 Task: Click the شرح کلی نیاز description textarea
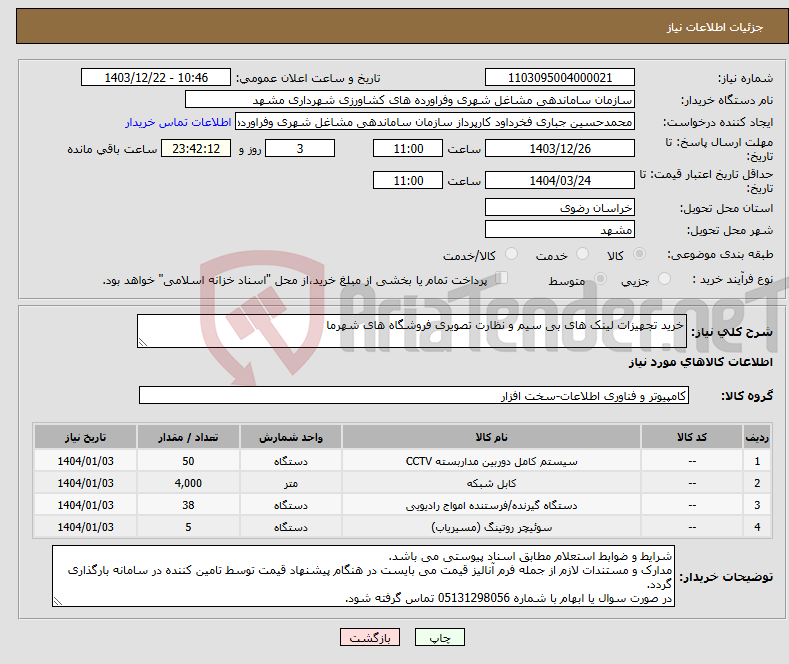point(412,331)
